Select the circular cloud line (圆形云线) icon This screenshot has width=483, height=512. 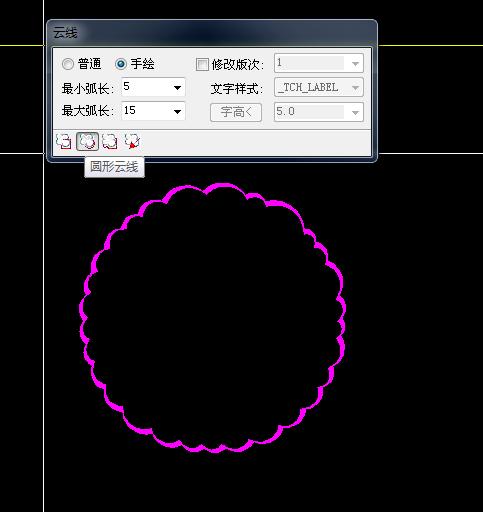coord(87,141)
